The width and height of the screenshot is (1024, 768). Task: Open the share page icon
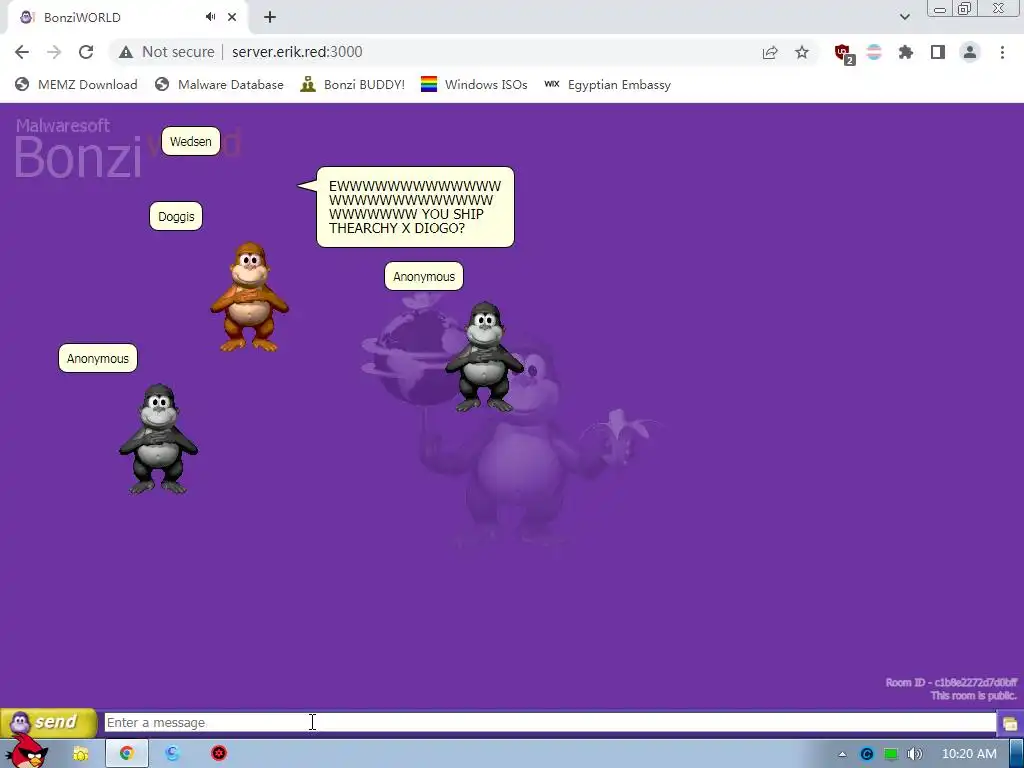coord(770,52)
